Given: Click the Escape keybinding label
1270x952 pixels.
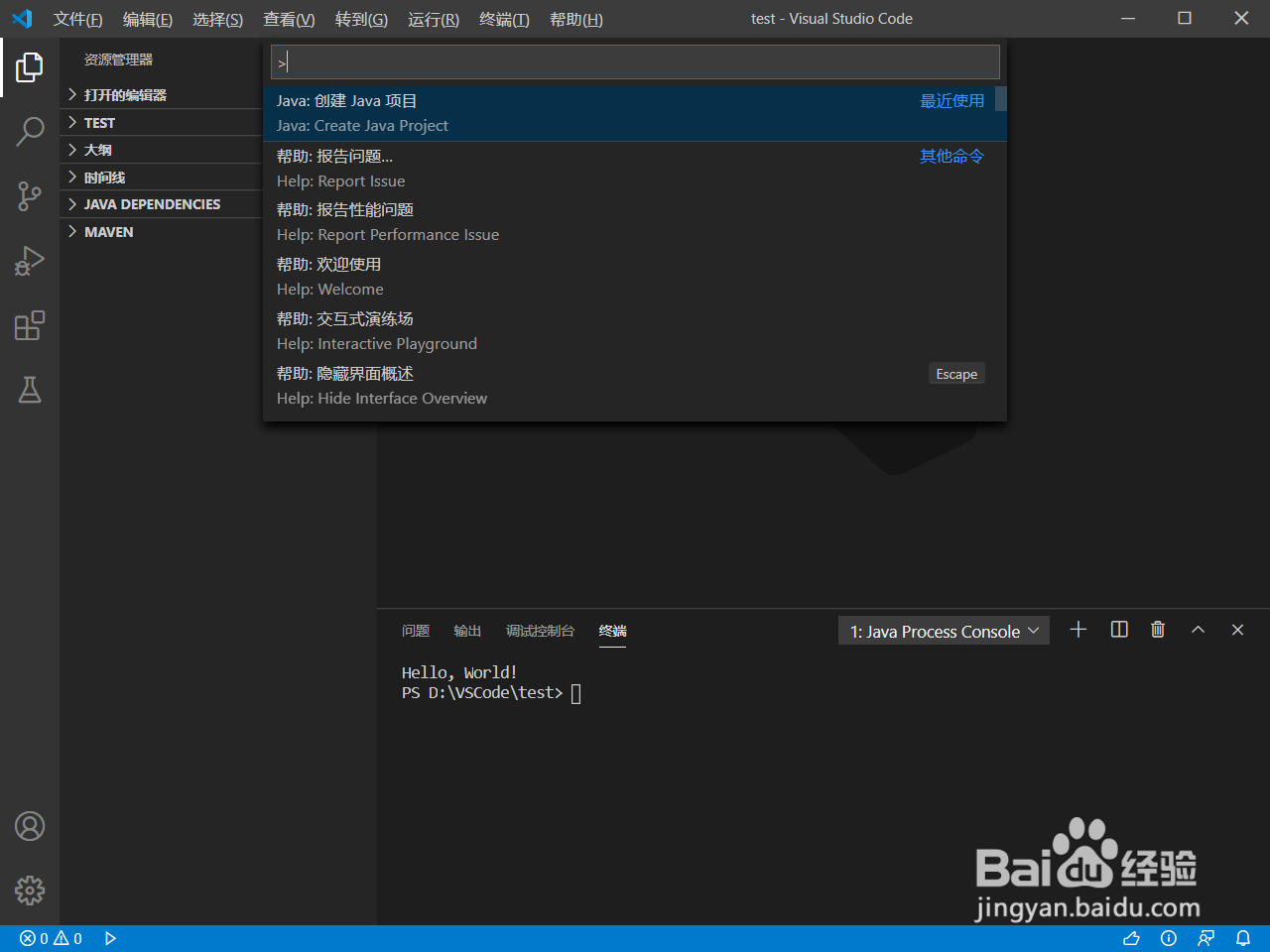Looking at the screenshot, I should pyautogui.click(x=956, y=374).
